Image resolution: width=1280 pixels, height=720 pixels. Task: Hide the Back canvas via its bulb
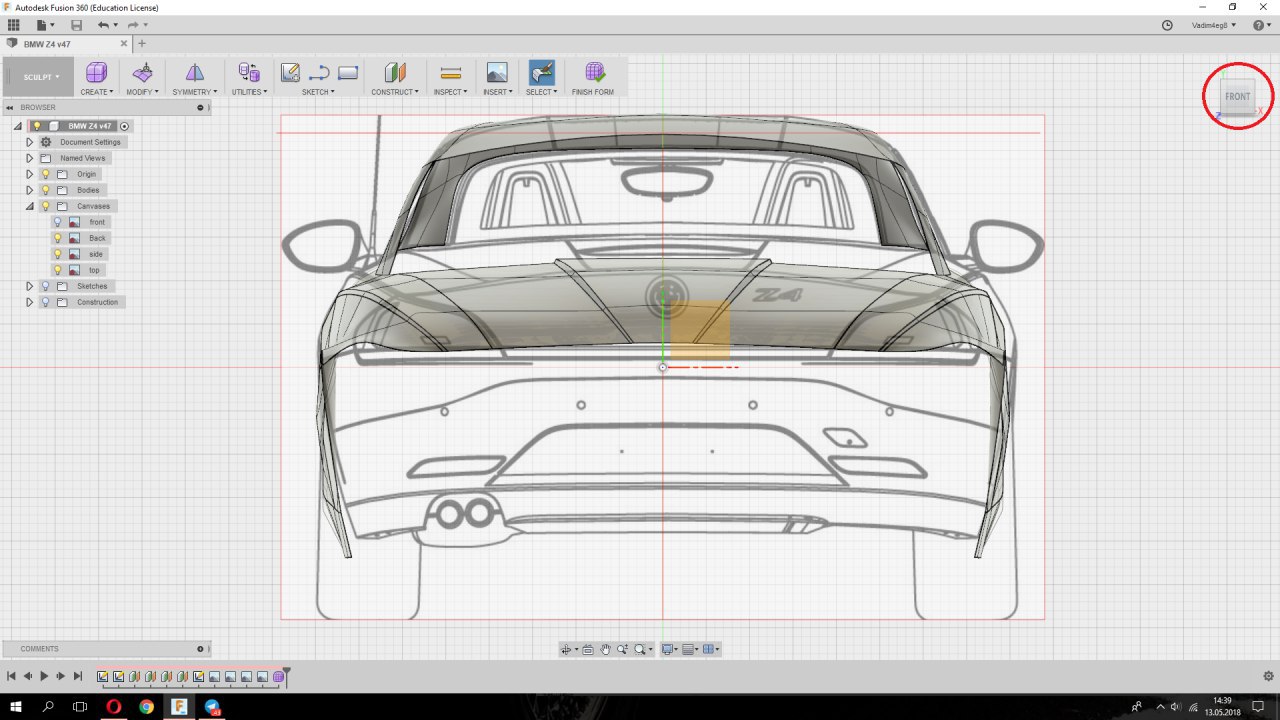tap(58, 238)
